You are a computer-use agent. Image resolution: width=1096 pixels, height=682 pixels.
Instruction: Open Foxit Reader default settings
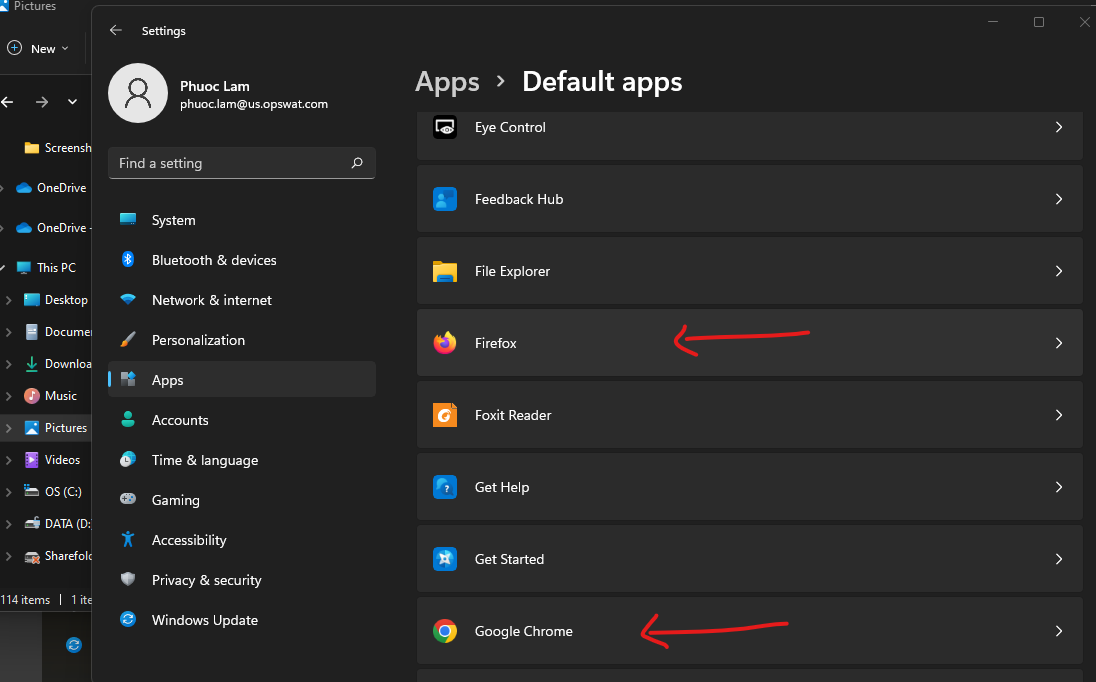(x=749, y=415)
